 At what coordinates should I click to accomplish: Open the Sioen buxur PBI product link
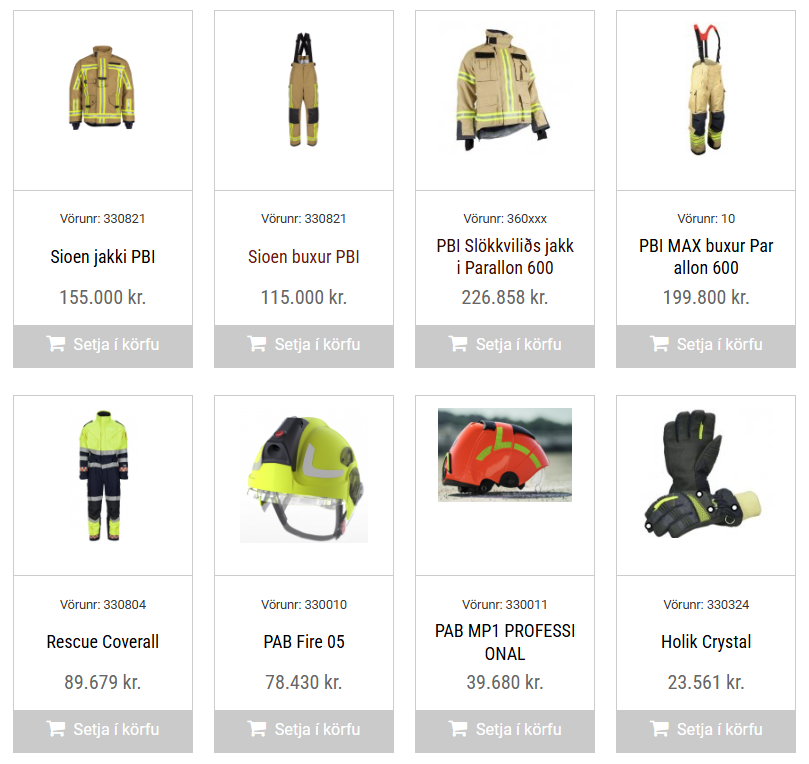pos(304,257)
